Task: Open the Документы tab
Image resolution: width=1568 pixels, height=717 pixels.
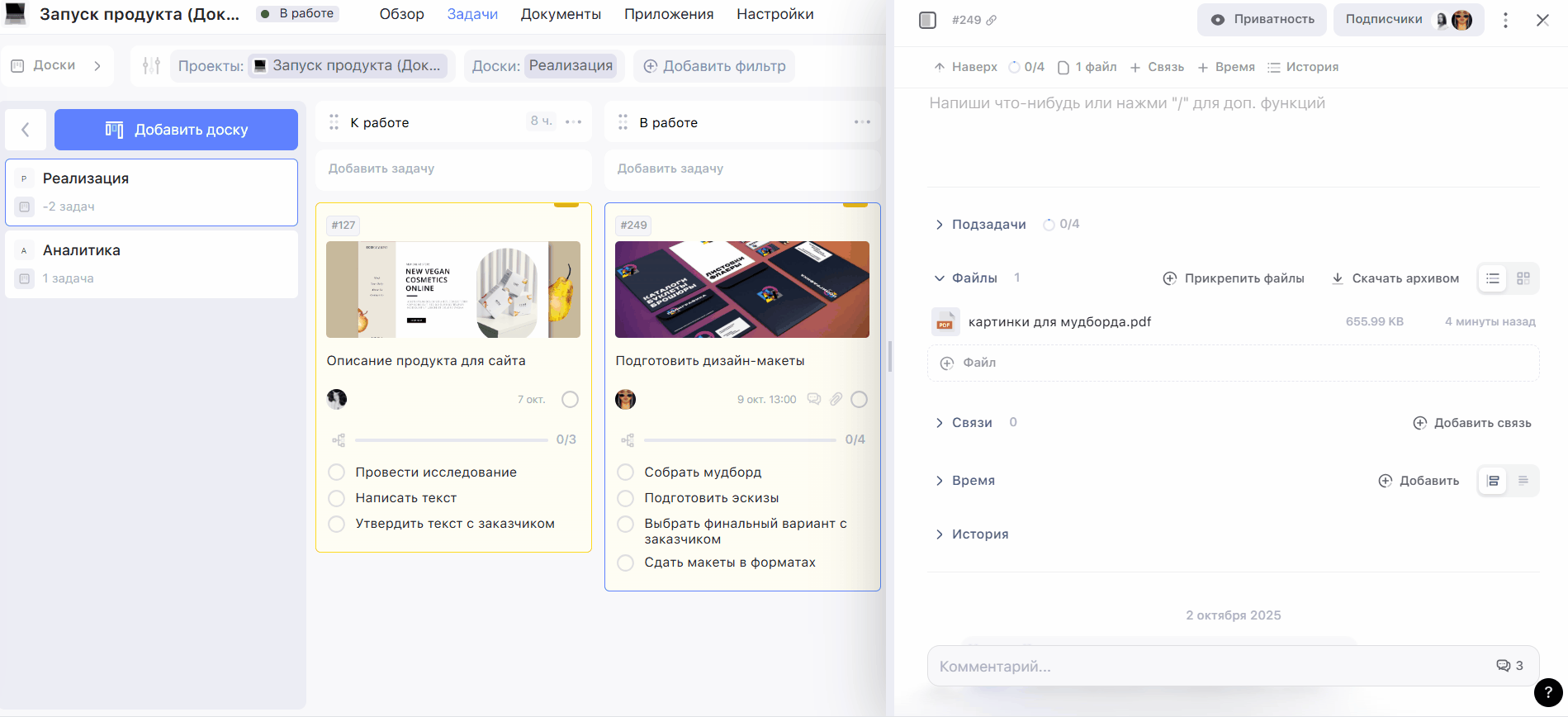Action: point(561,14)
